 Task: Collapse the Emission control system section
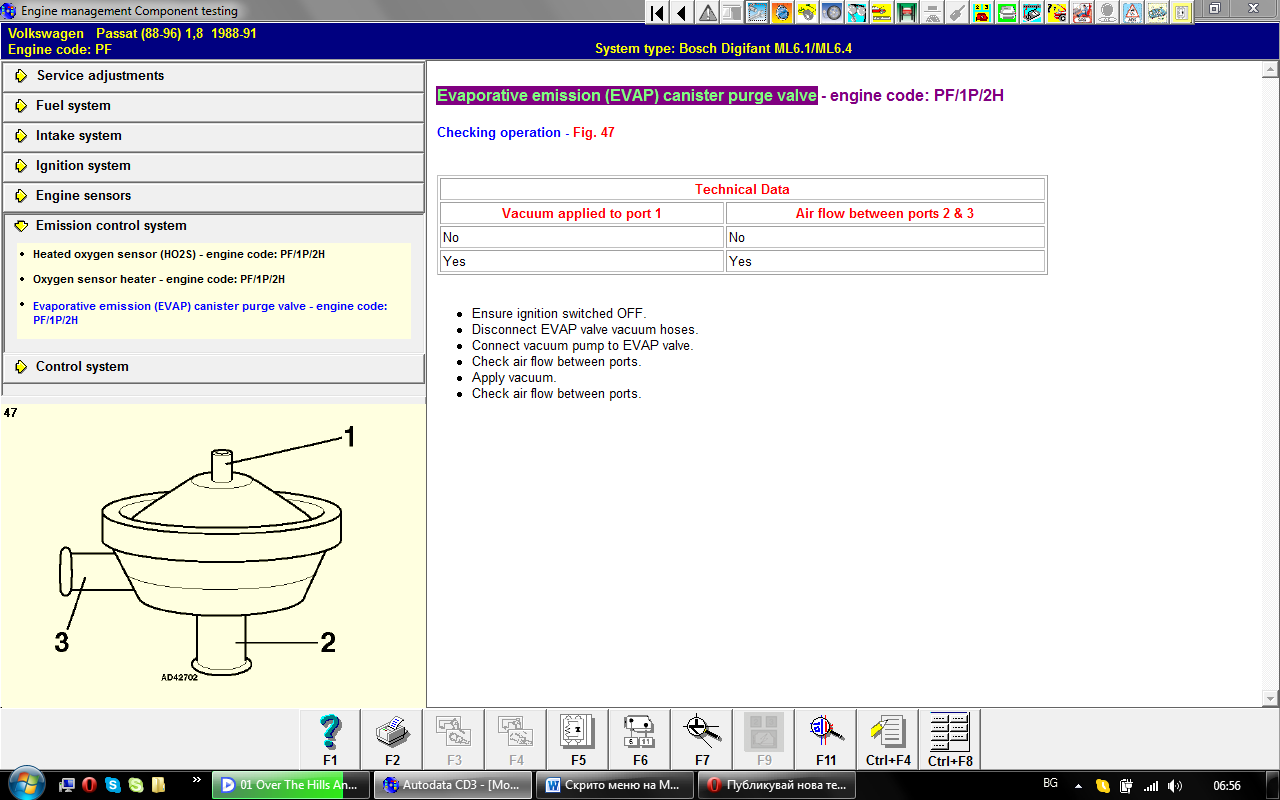111,226
